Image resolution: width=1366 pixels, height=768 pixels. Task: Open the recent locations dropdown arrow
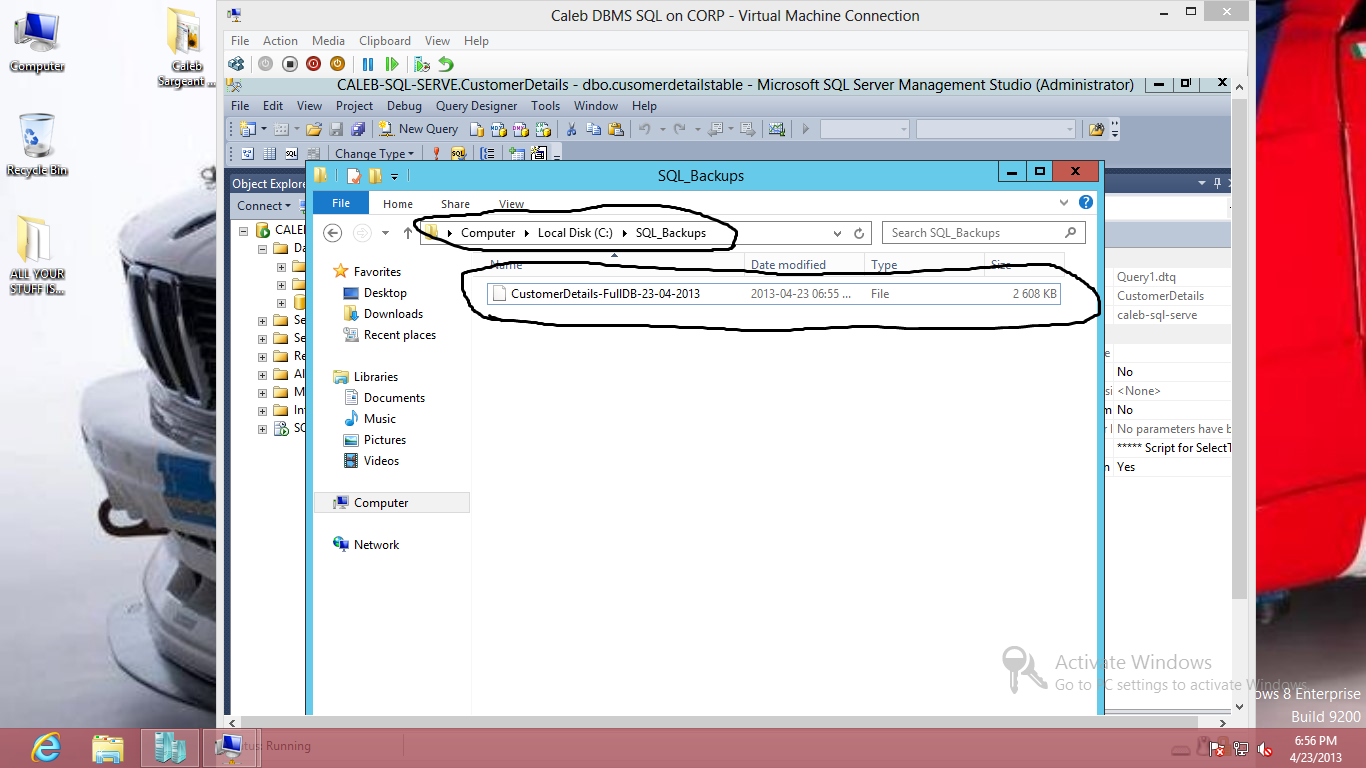[x=386, y=233]
